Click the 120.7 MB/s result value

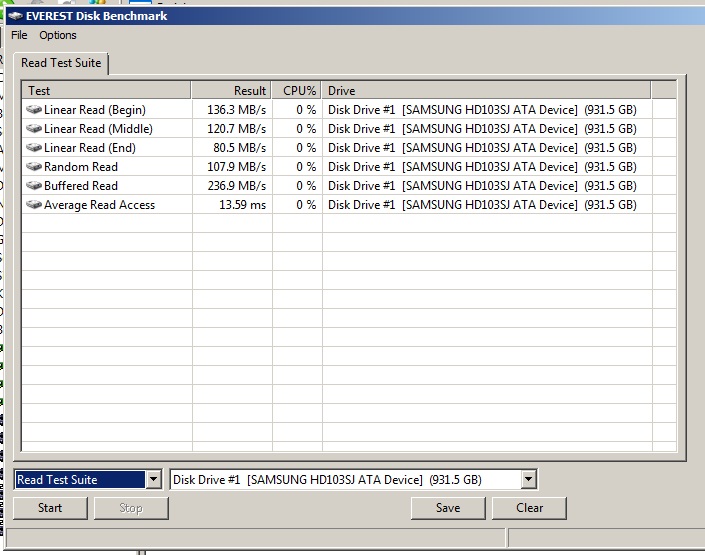[x=236, y=129]
